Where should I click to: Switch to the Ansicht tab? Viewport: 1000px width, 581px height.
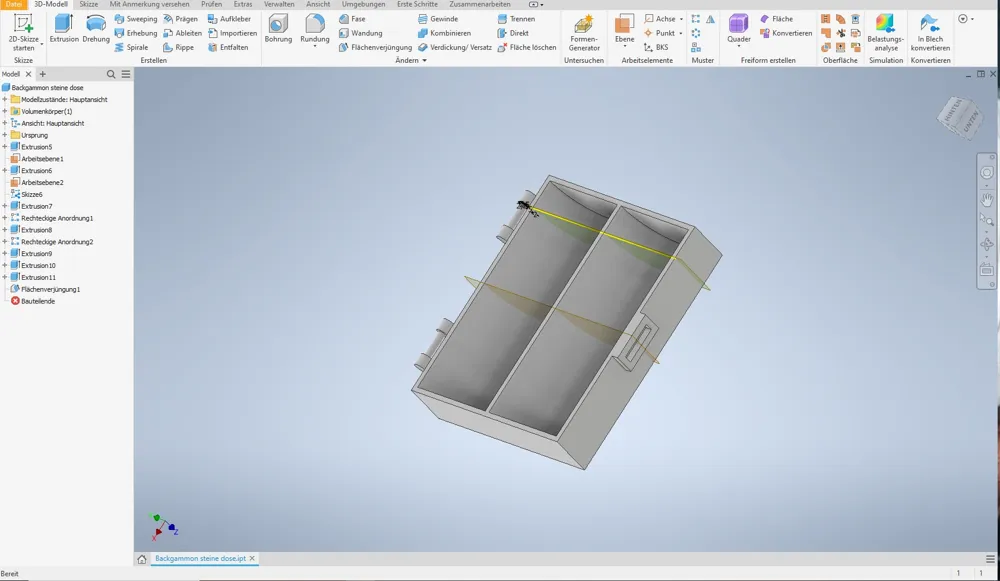[x=318, y=4]
